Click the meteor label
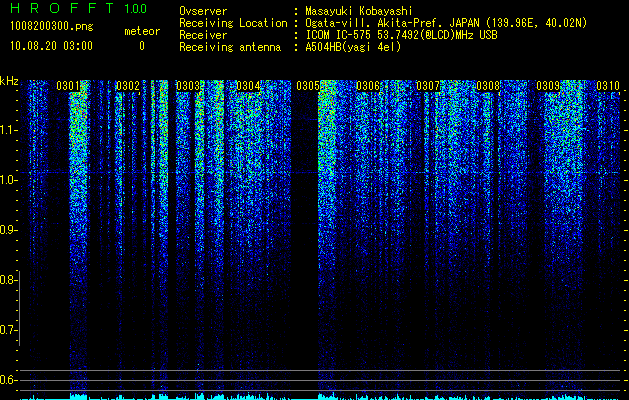Screen dimensions: 629x400 pyautogui.click(x=142, y=31)
